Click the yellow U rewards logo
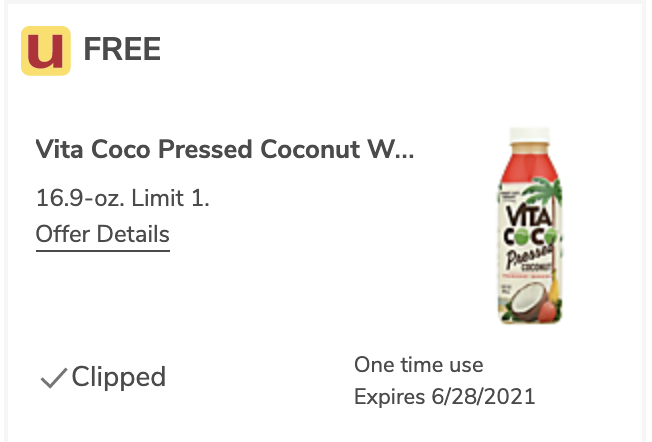 tap(46, 51)
